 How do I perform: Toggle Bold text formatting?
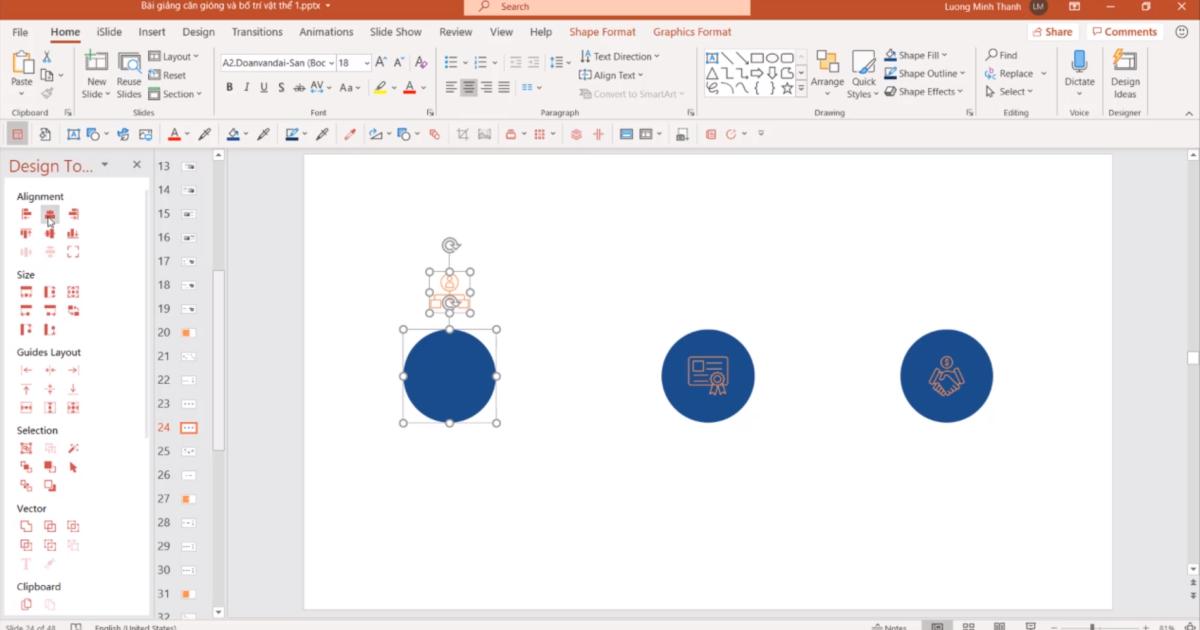click(x=229, y=88)
